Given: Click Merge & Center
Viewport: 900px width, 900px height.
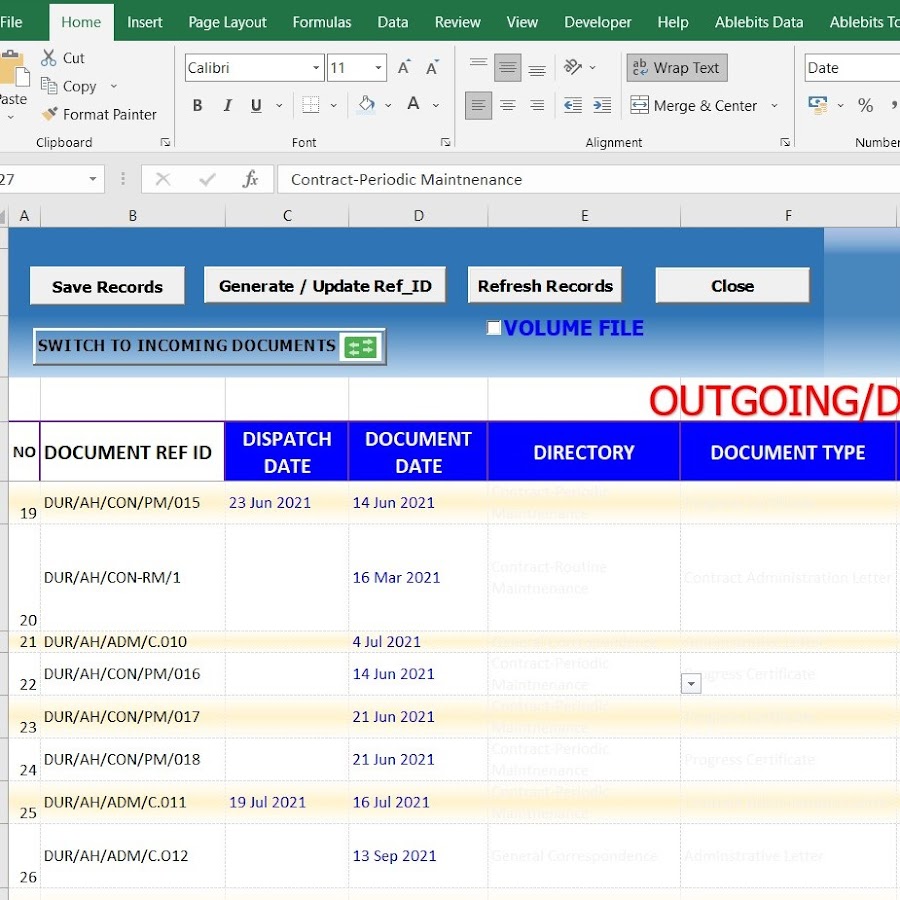Looking at the screenshot, I should [x=693, y=106].
